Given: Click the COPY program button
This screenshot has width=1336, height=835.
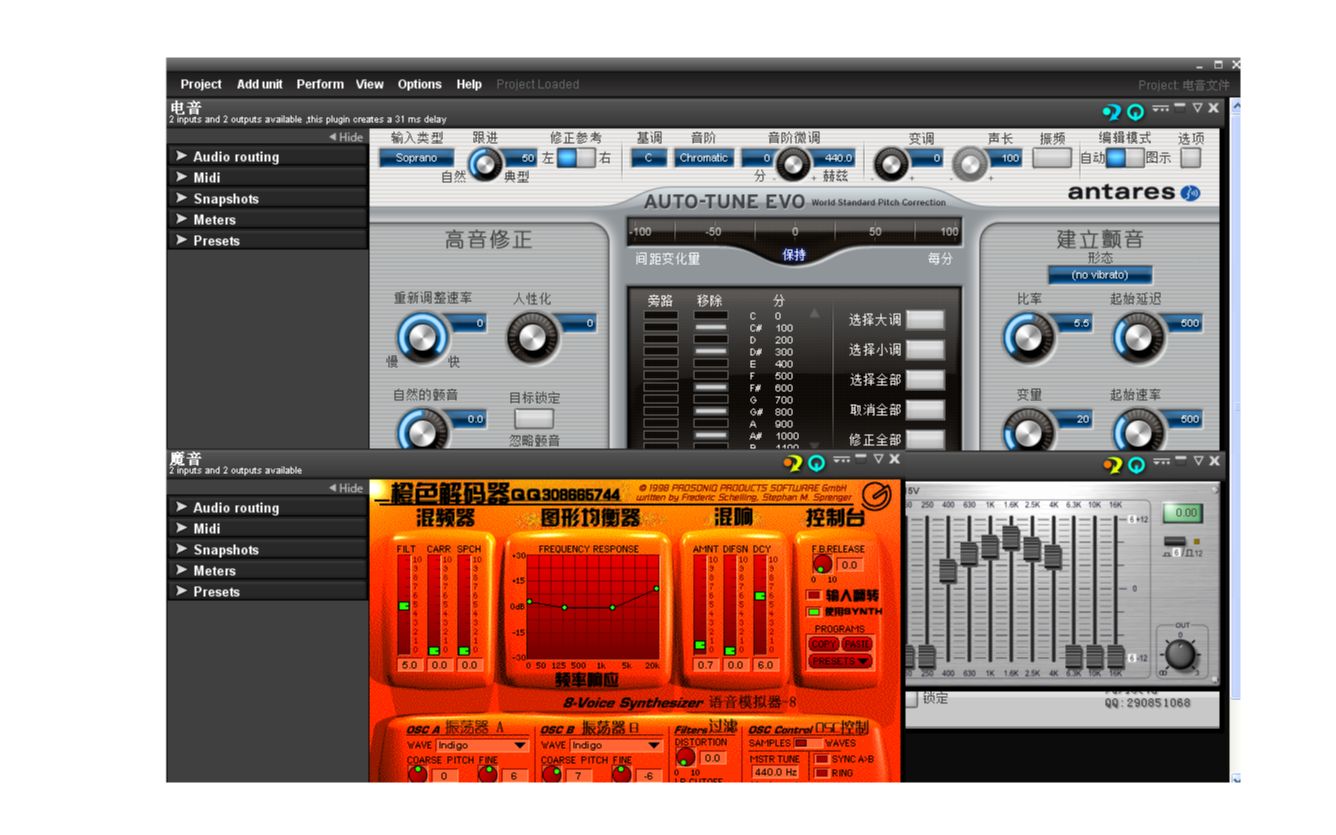Looking at the screenshot, I should click(x=822, y=645).
